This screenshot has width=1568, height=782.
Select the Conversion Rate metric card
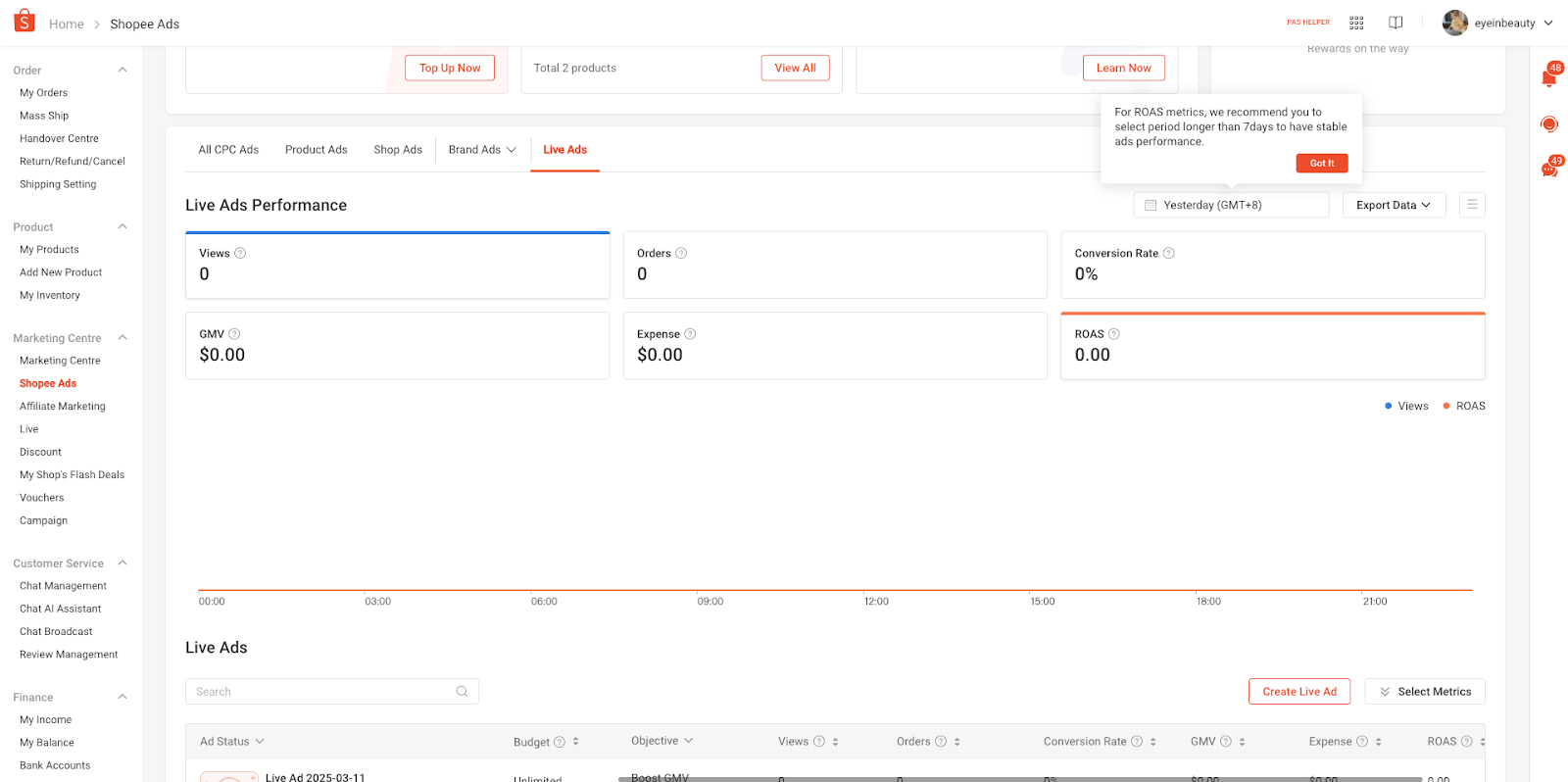[x=1273, y=266]
